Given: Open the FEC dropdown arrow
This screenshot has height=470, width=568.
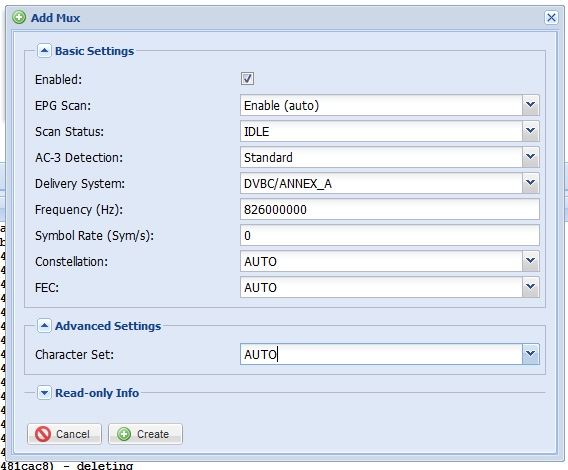Looking at the screenshot, I should point(531,287).
